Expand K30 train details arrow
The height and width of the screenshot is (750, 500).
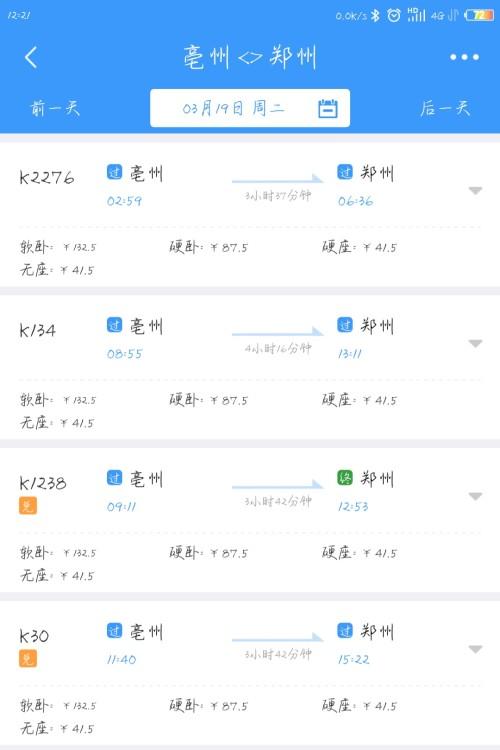coord(475,649)
